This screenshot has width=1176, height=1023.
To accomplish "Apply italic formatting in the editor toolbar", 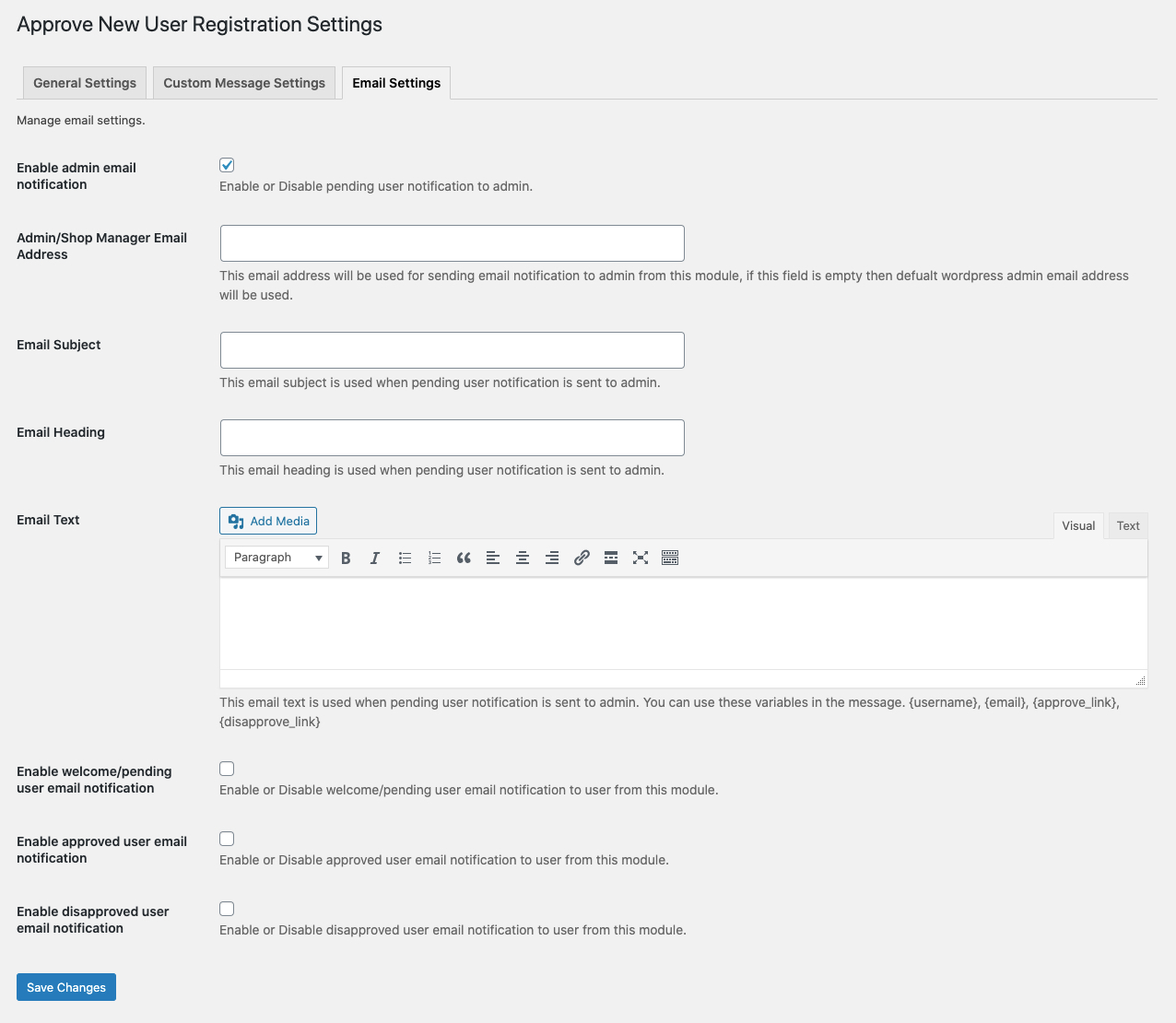I will (x=375, y=558).
